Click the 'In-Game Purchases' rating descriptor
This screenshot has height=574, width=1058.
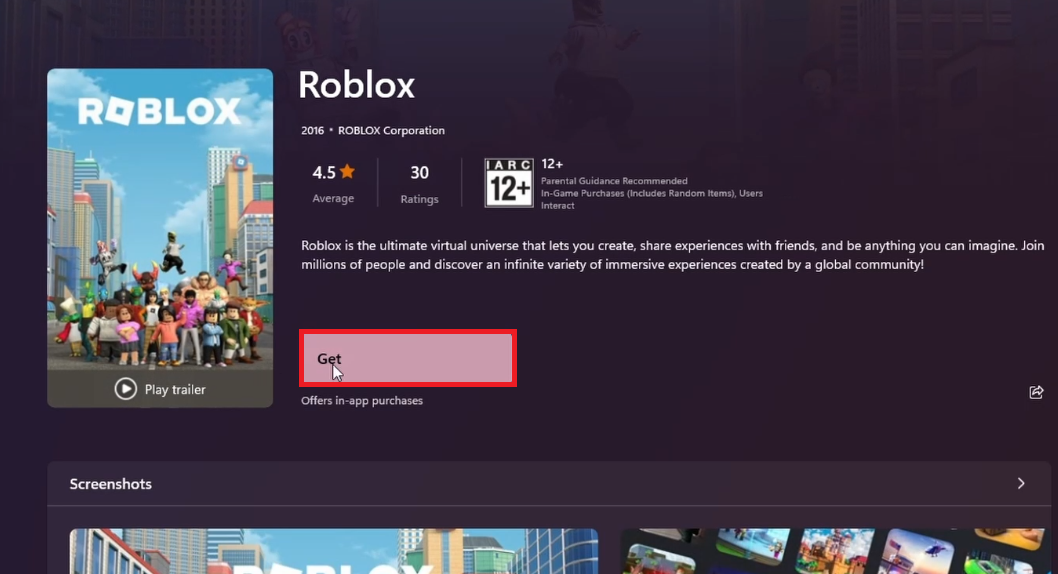coord(652,199)
